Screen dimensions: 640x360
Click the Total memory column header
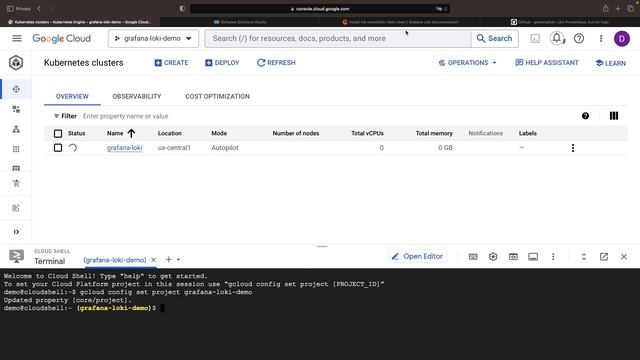click(434, 133)
